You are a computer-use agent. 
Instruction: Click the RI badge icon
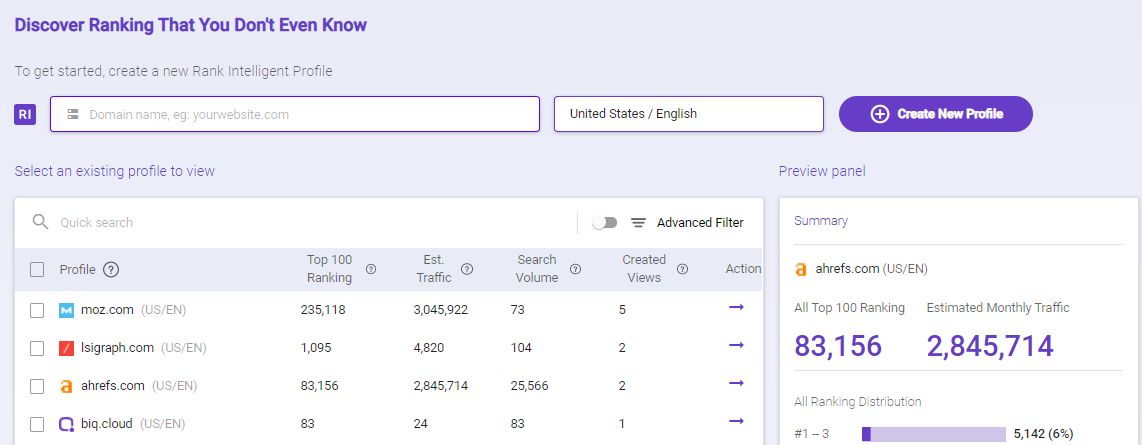[x=25, y=114]
